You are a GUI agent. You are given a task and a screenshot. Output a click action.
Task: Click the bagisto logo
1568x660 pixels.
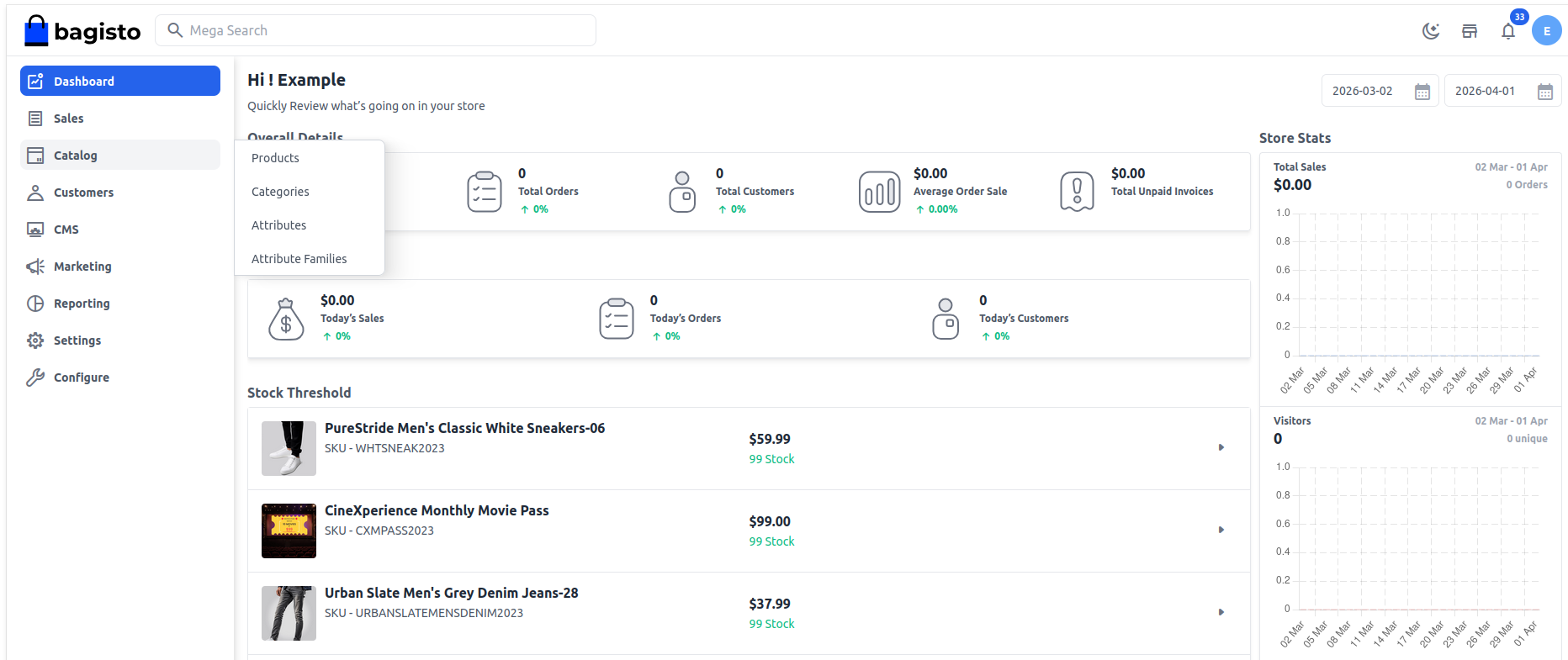pos(82,31)
